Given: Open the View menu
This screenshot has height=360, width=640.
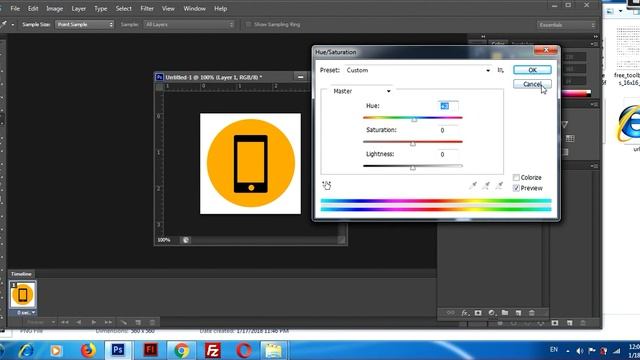Looking at the screenshot, I should pyautogui.click(x=168, y=9).
